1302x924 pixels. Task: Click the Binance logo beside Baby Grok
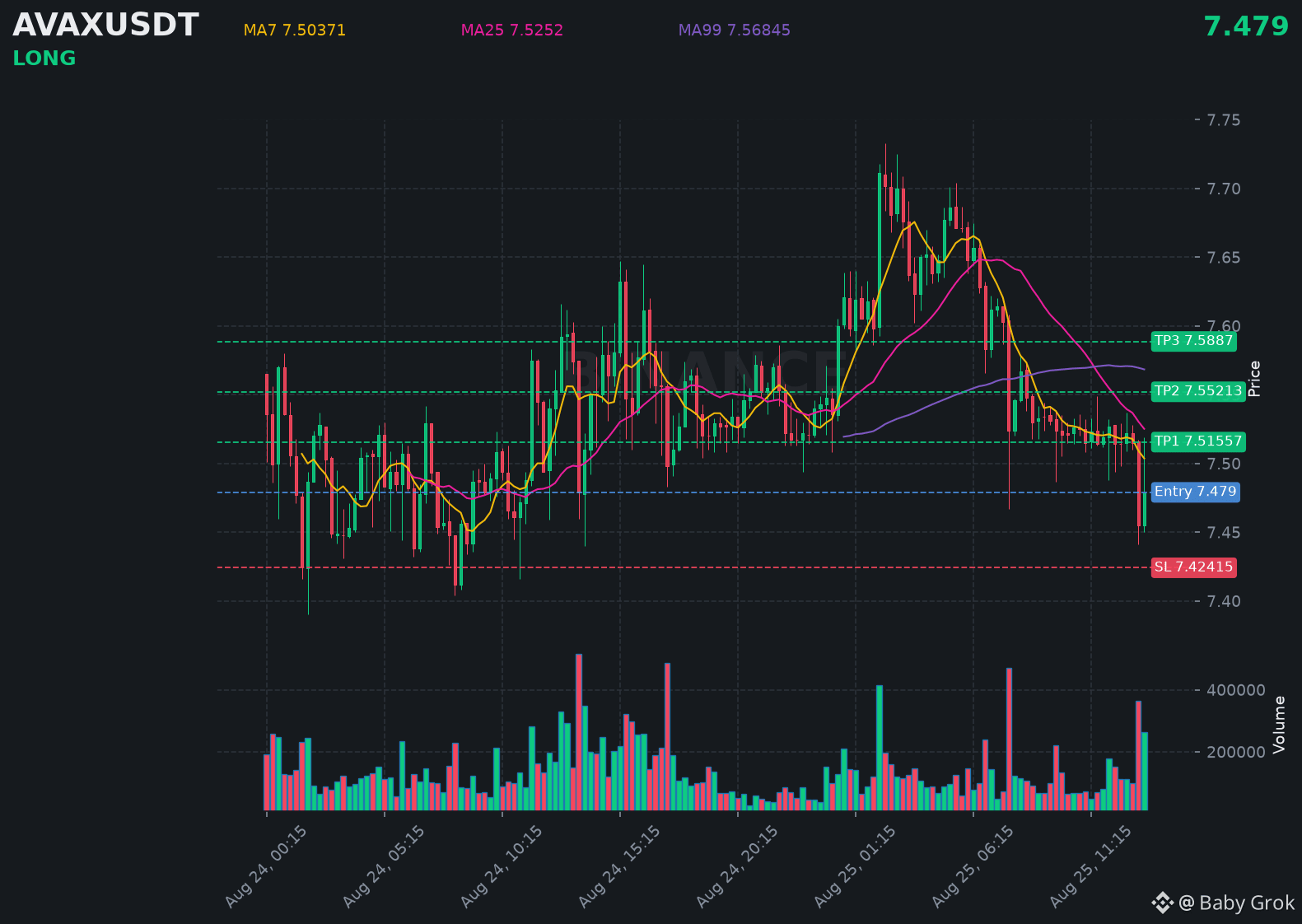(1162, 903)
